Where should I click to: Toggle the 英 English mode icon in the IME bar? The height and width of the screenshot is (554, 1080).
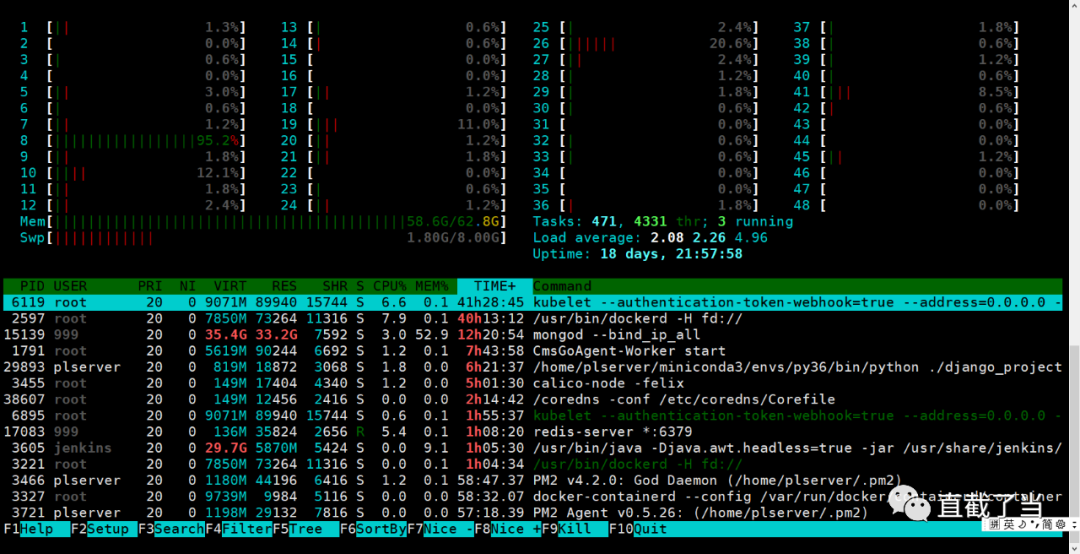1009,524
